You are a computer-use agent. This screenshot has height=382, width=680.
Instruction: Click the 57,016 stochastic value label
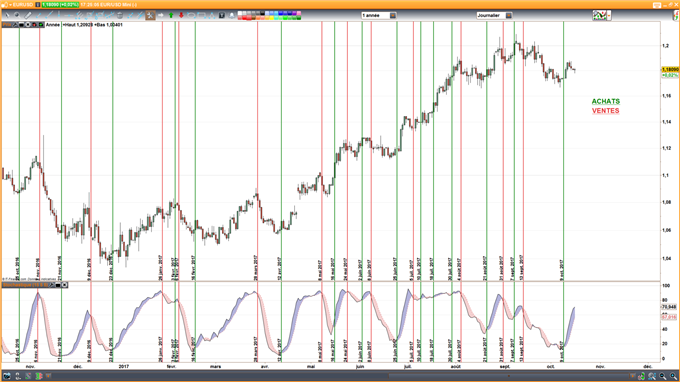pyautogui.click(x=669, y=317)
